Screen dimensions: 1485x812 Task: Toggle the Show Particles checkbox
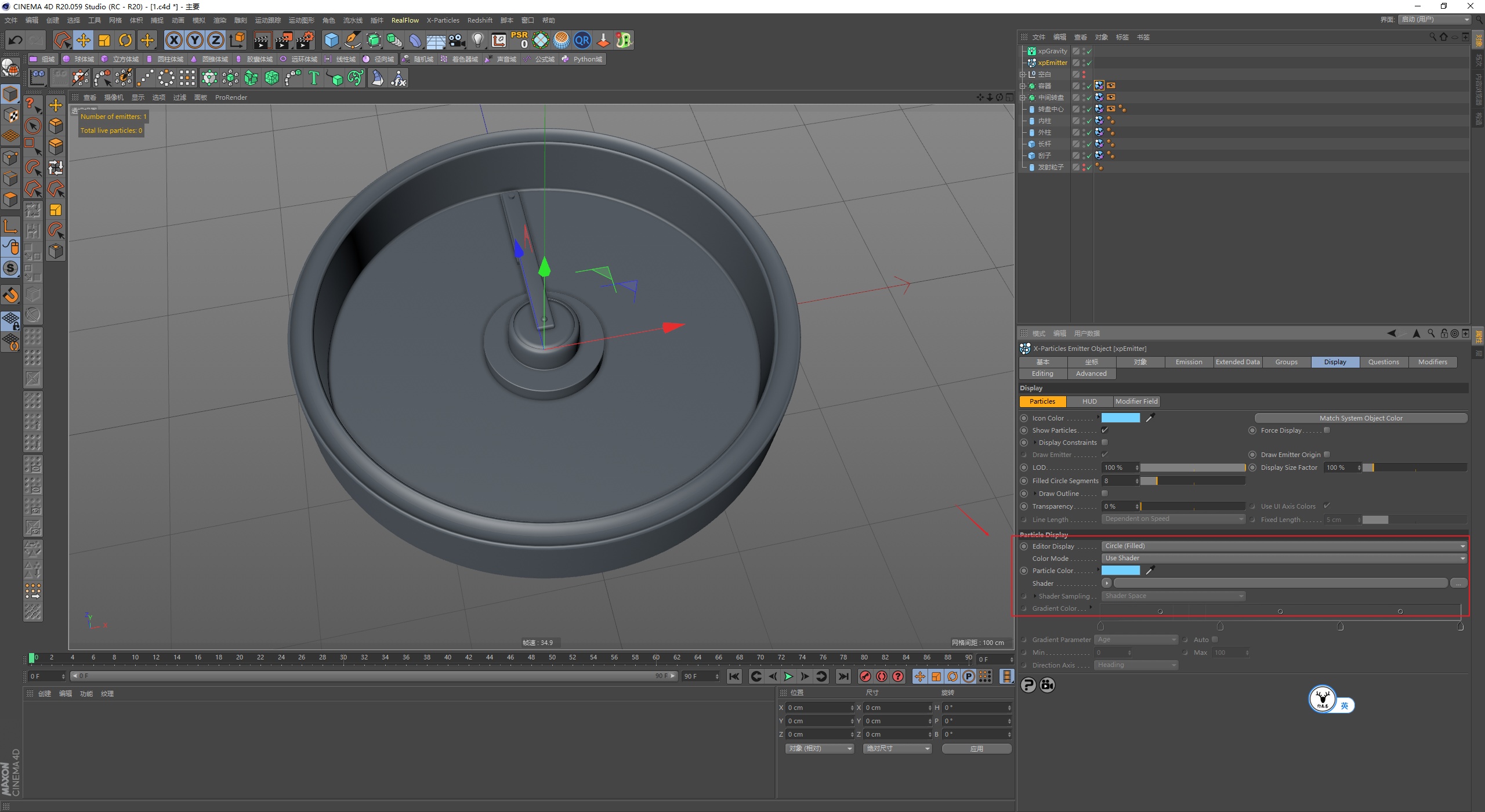(1104, 430)
